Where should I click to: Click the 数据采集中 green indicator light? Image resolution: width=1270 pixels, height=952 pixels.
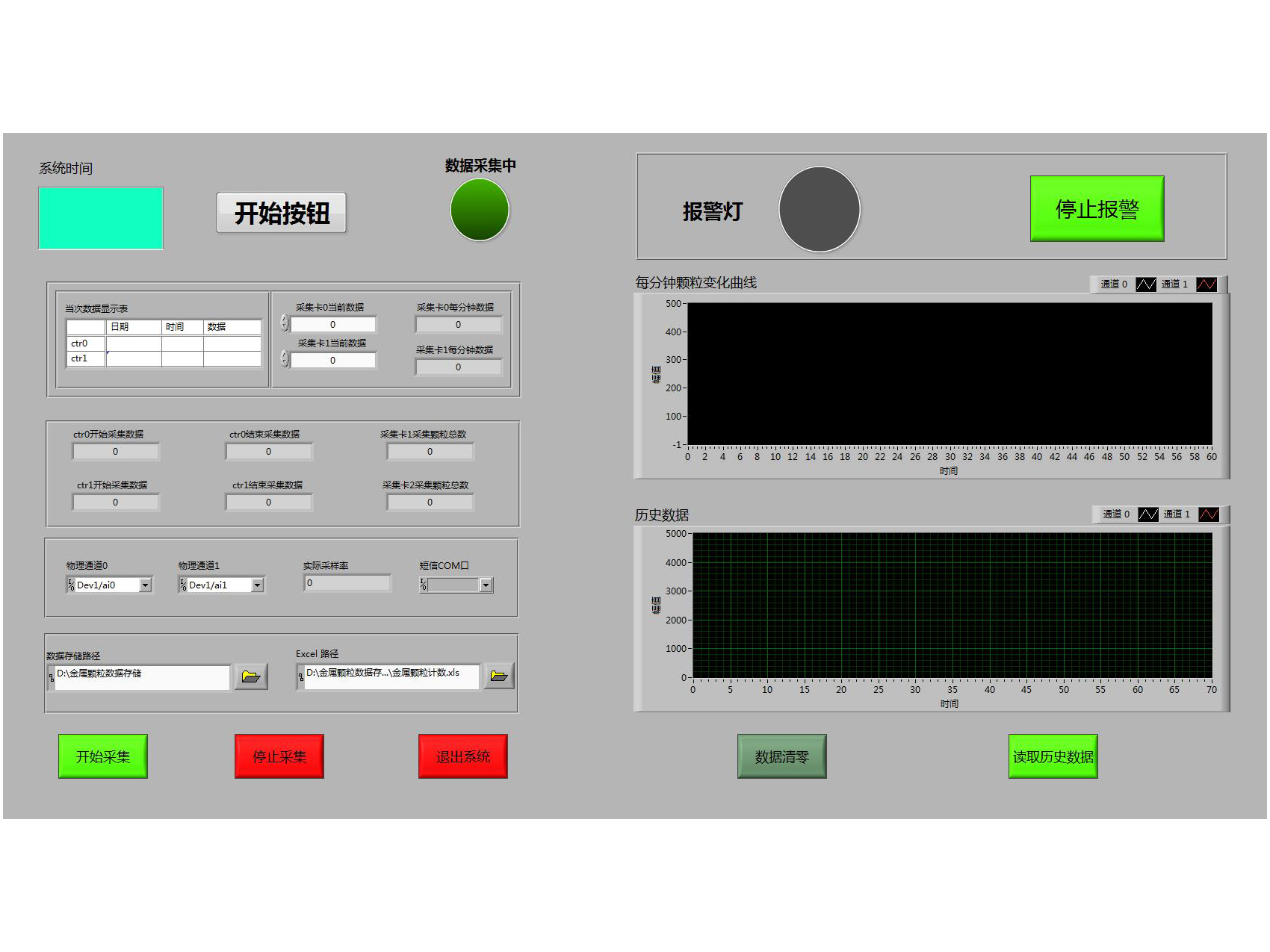[x=480, y=210]
